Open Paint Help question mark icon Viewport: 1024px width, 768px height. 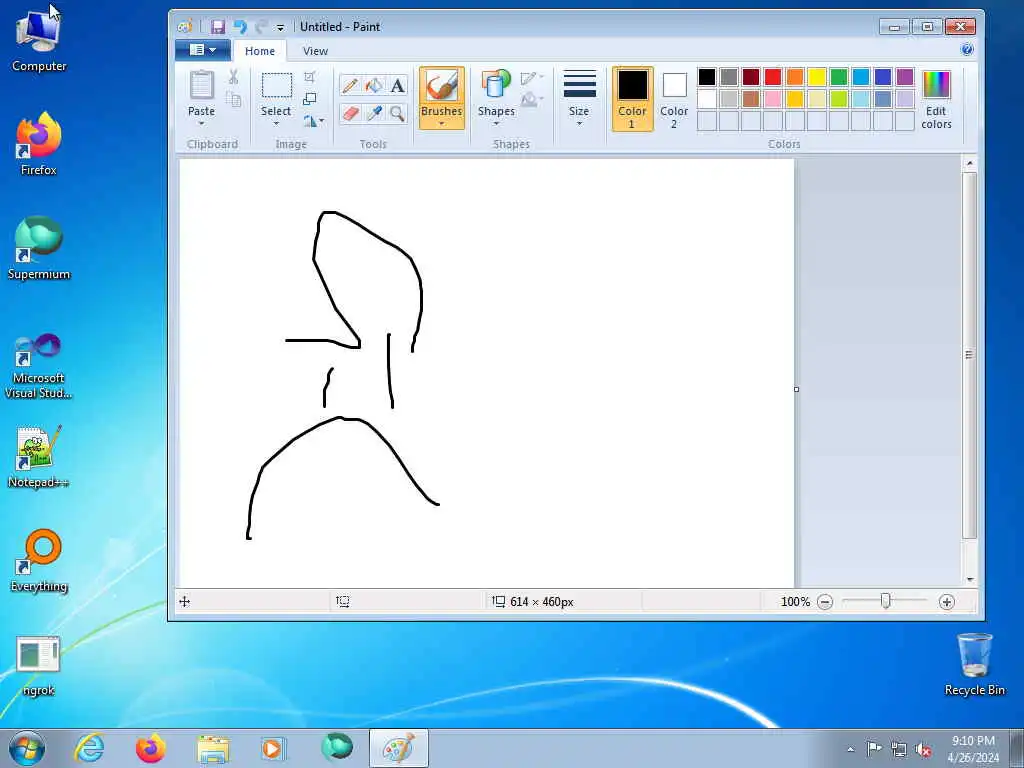967,50
